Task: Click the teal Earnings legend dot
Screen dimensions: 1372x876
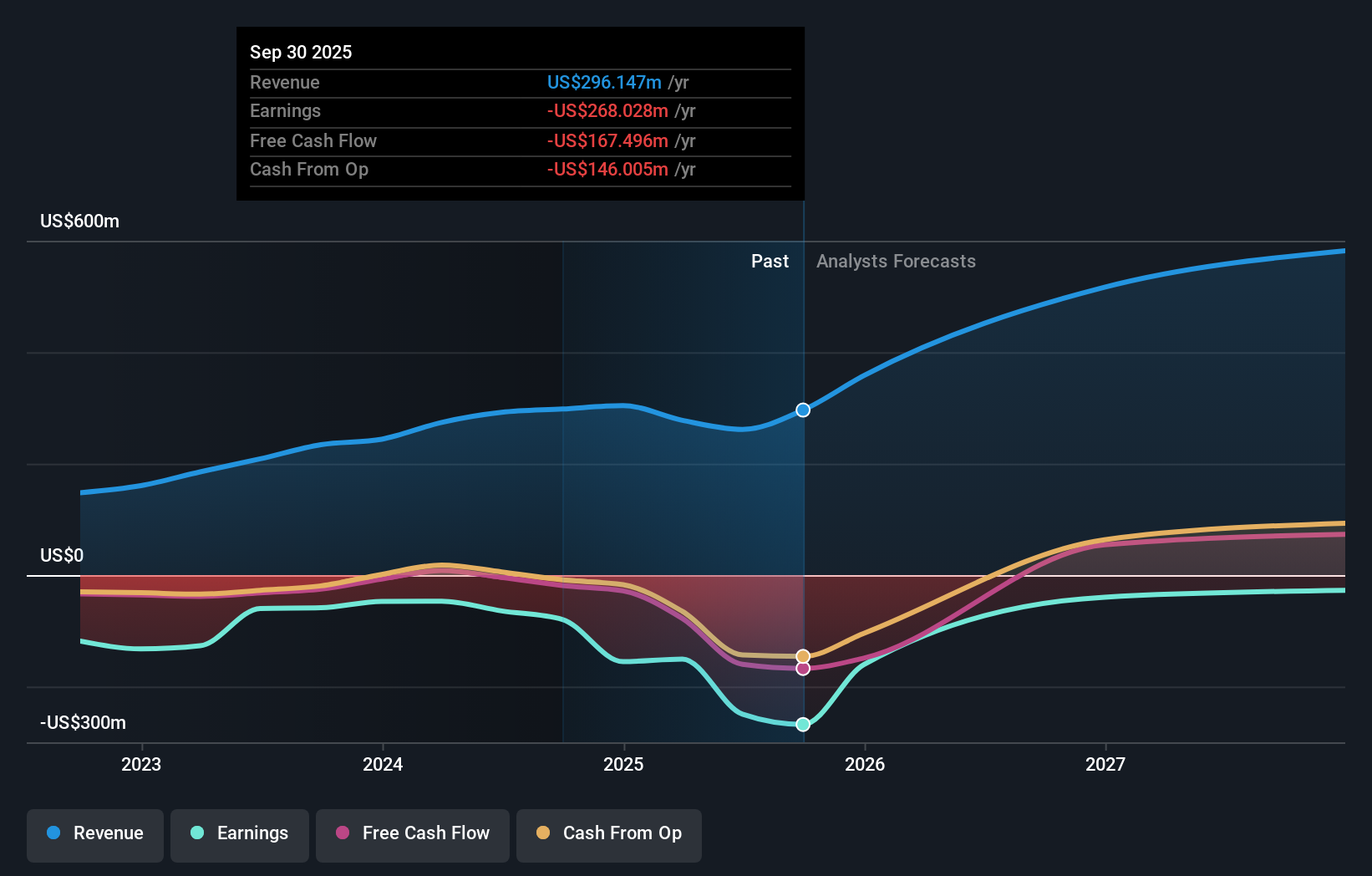Action: pyautogui.click(x=196, y=833)
